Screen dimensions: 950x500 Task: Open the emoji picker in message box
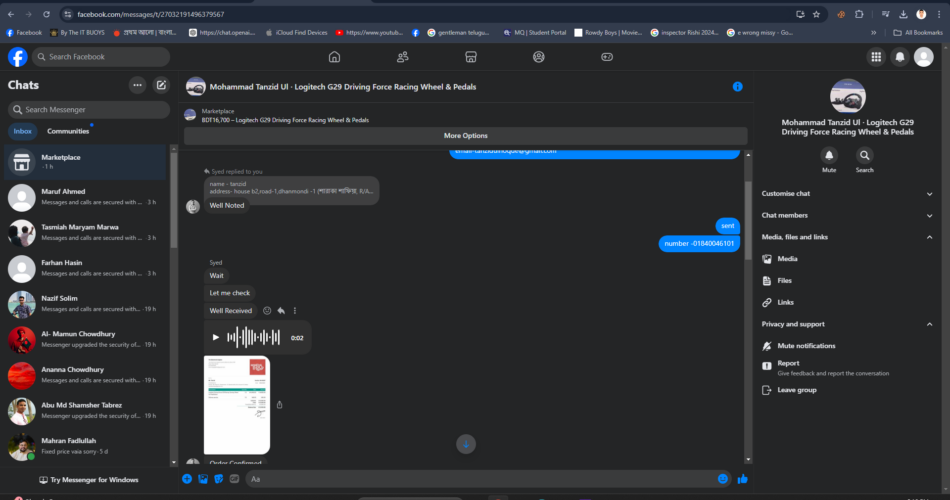(x=723, y=479)
